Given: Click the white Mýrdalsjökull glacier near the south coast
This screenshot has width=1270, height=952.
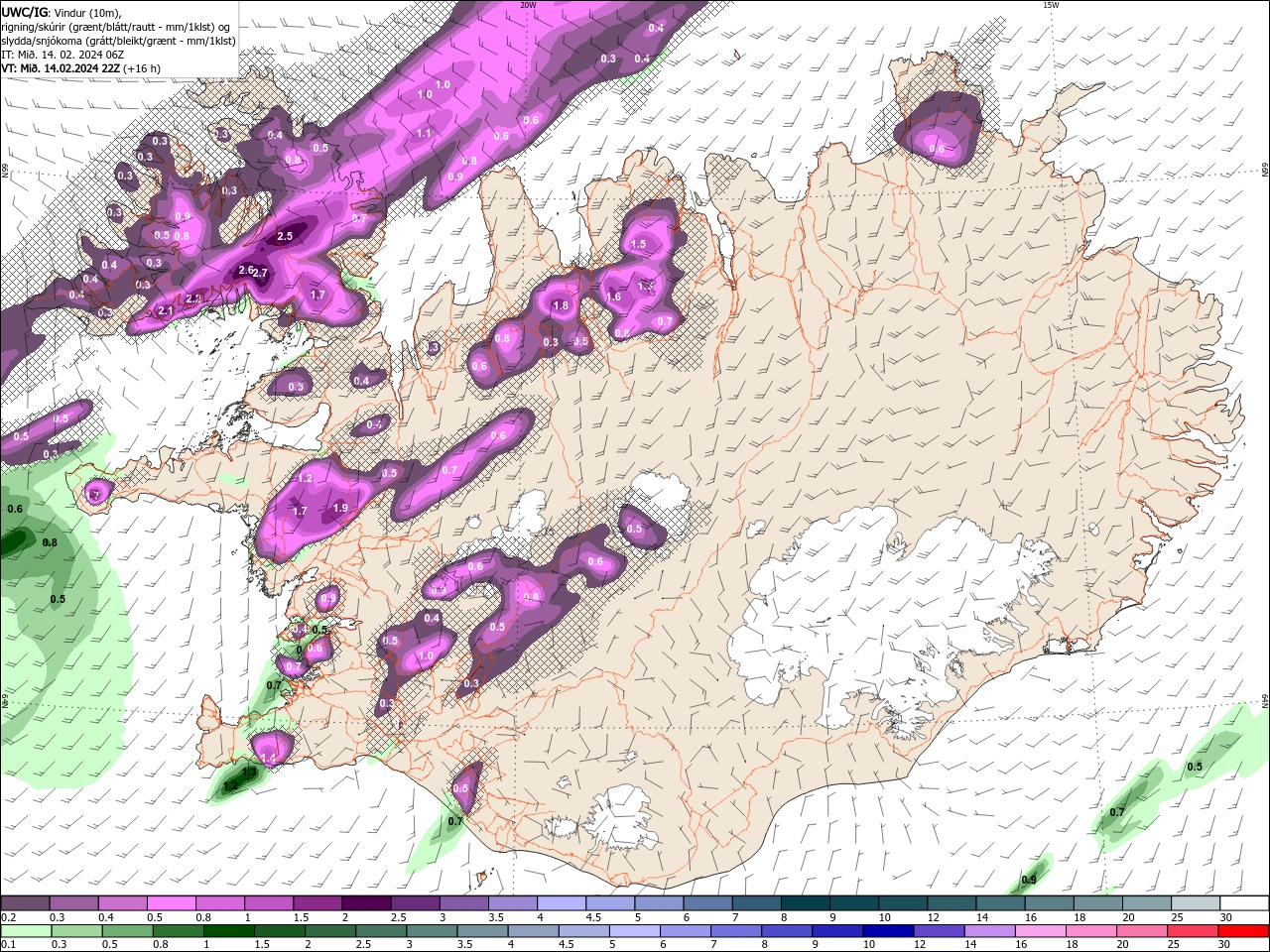Looking at the screenshot, I should point(622,818).
